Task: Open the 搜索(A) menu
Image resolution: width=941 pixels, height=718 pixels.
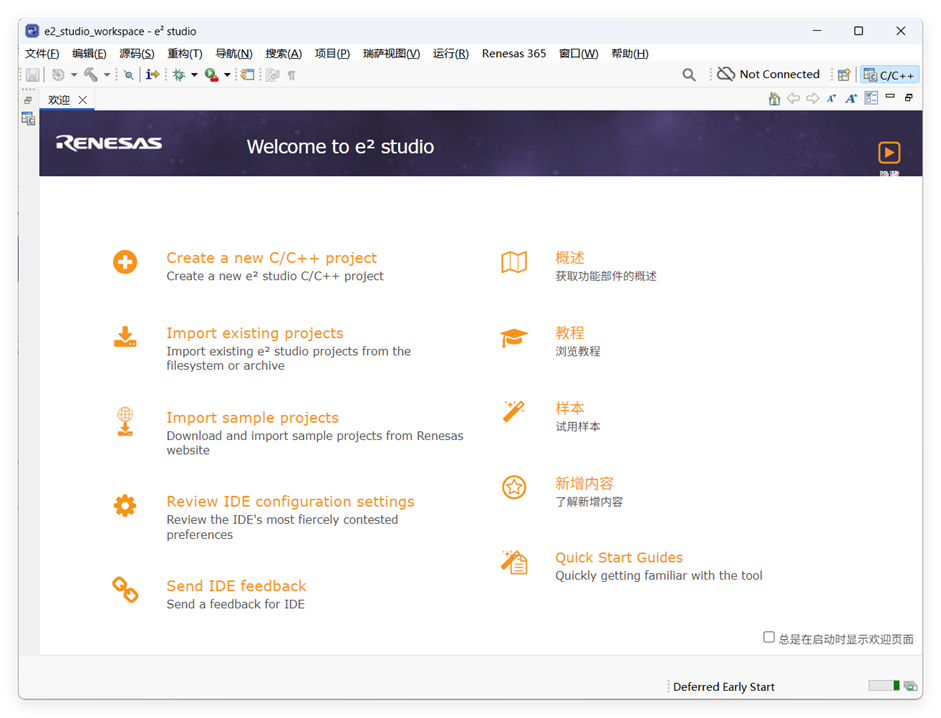Action: point(284,53)
